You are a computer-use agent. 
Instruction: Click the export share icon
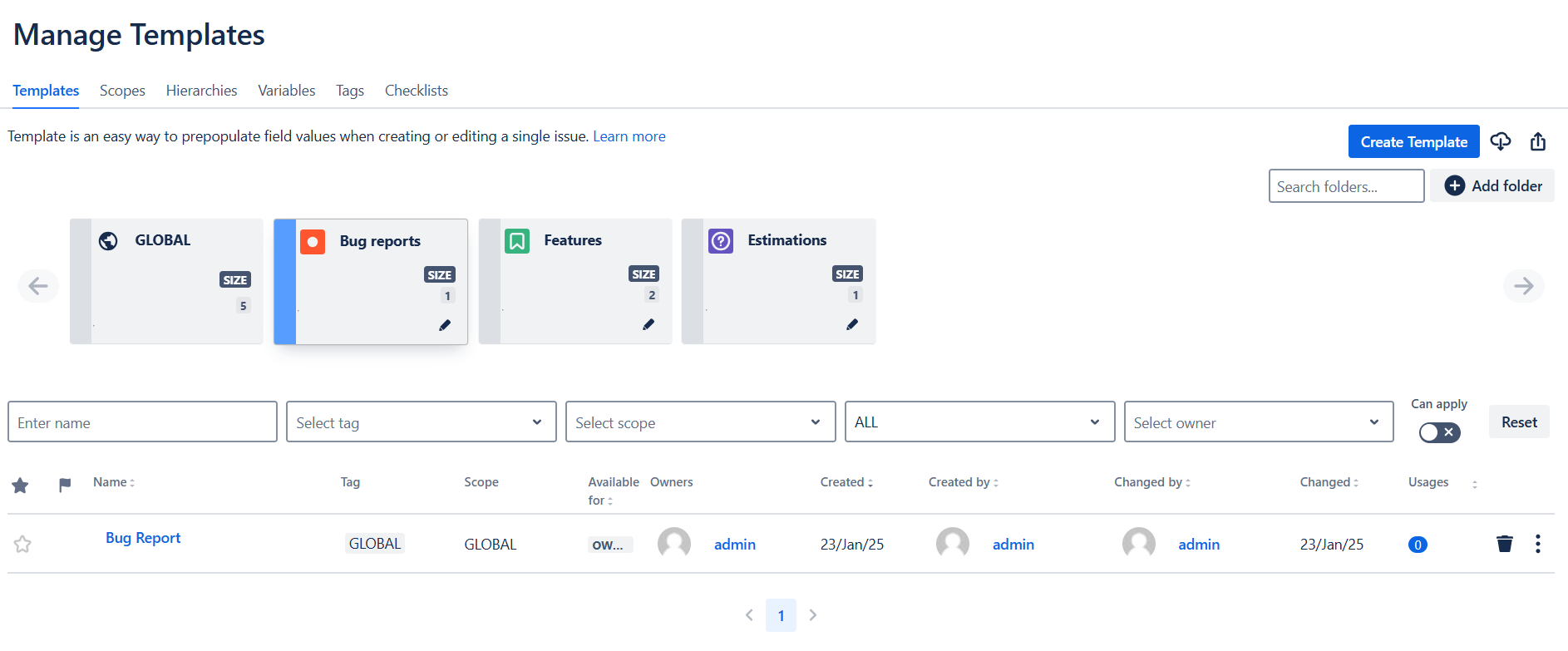click(1538, 141)
